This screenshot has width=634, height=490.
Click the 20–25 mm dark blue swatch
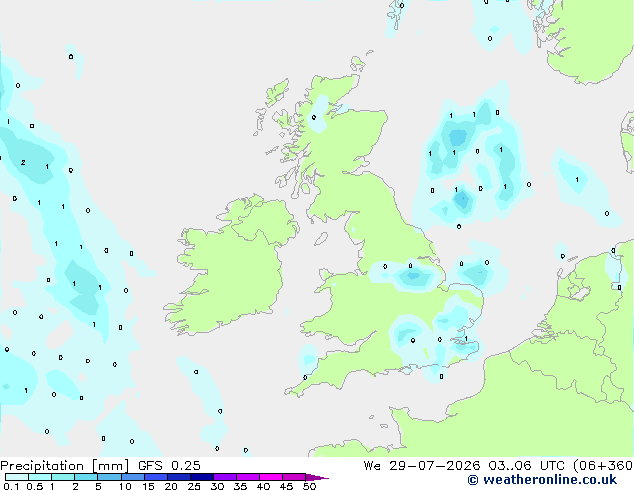coord(179,477)
